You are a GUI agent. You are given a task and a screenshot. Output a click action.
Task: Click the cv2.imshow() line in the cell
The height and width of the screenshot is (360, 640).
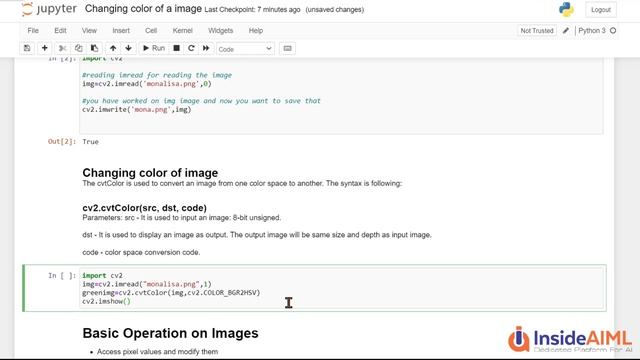106,301
